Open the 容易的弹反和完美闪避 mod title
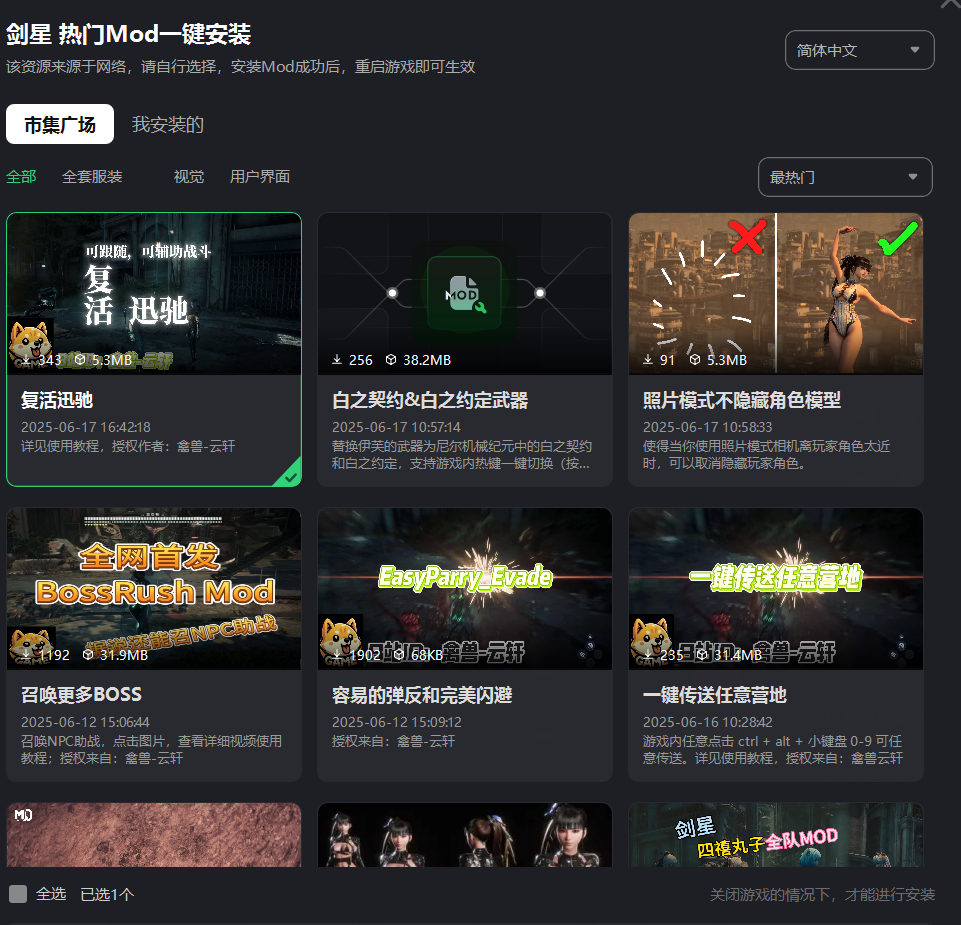Image resolution: width=961 pixels, height=925 pixels. 422,695
